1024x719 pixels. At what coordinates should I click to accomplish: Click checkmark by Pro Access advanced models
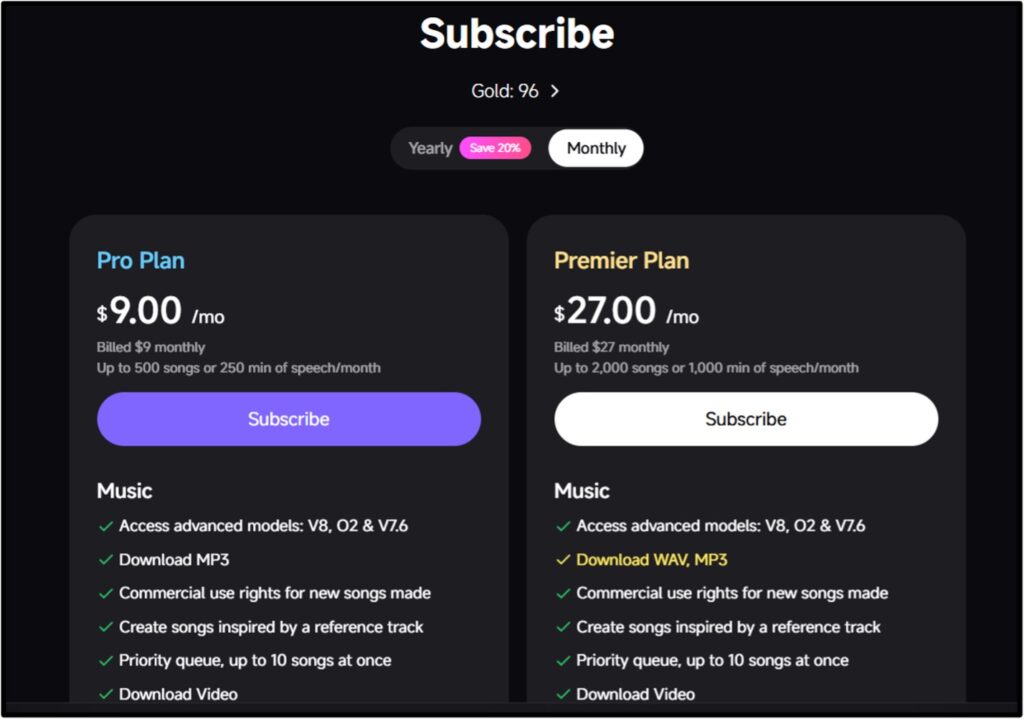(x=105, y=526)
